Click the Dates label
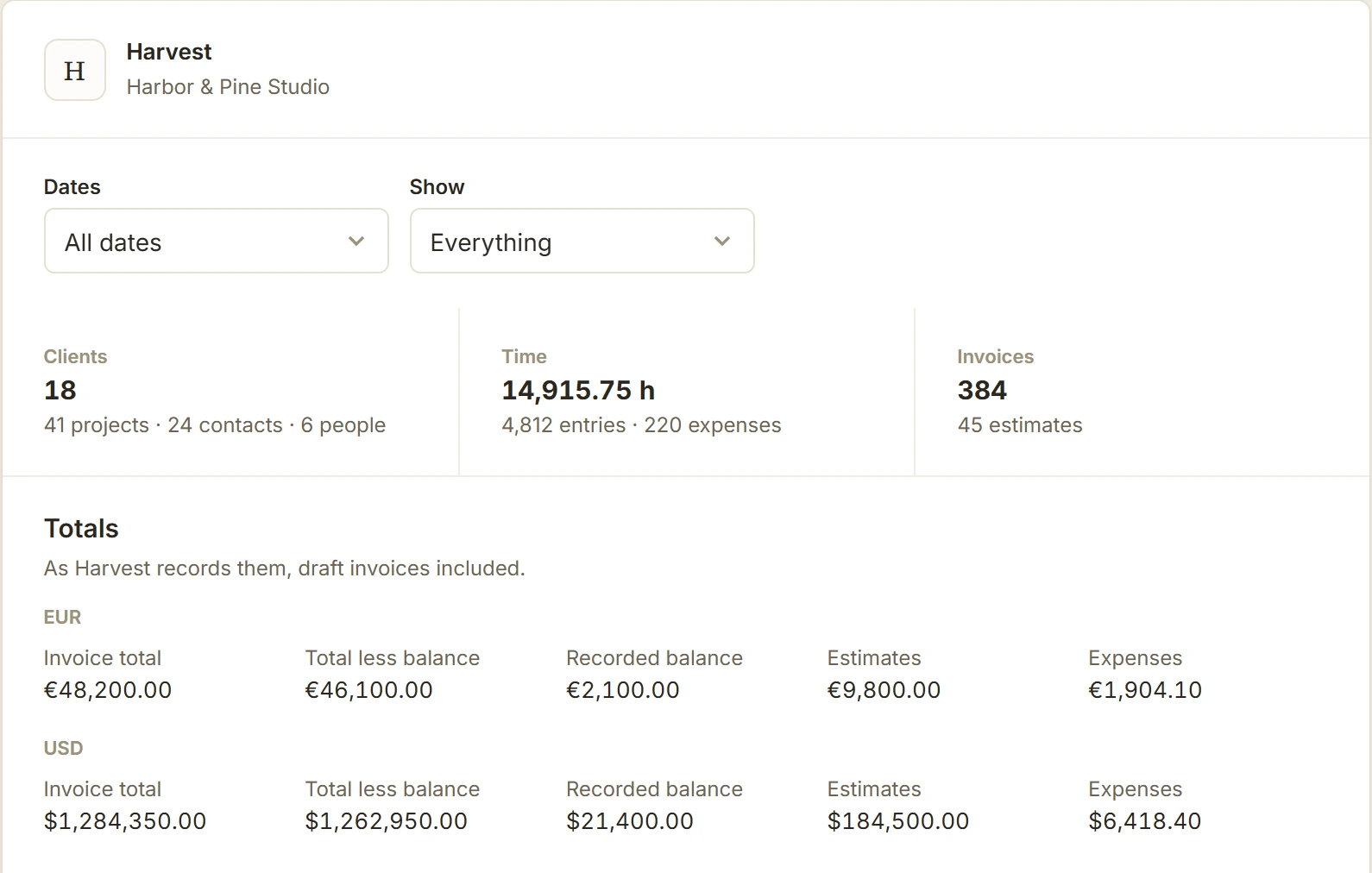This screenshot has height=873, width=1372. [72, 187]
